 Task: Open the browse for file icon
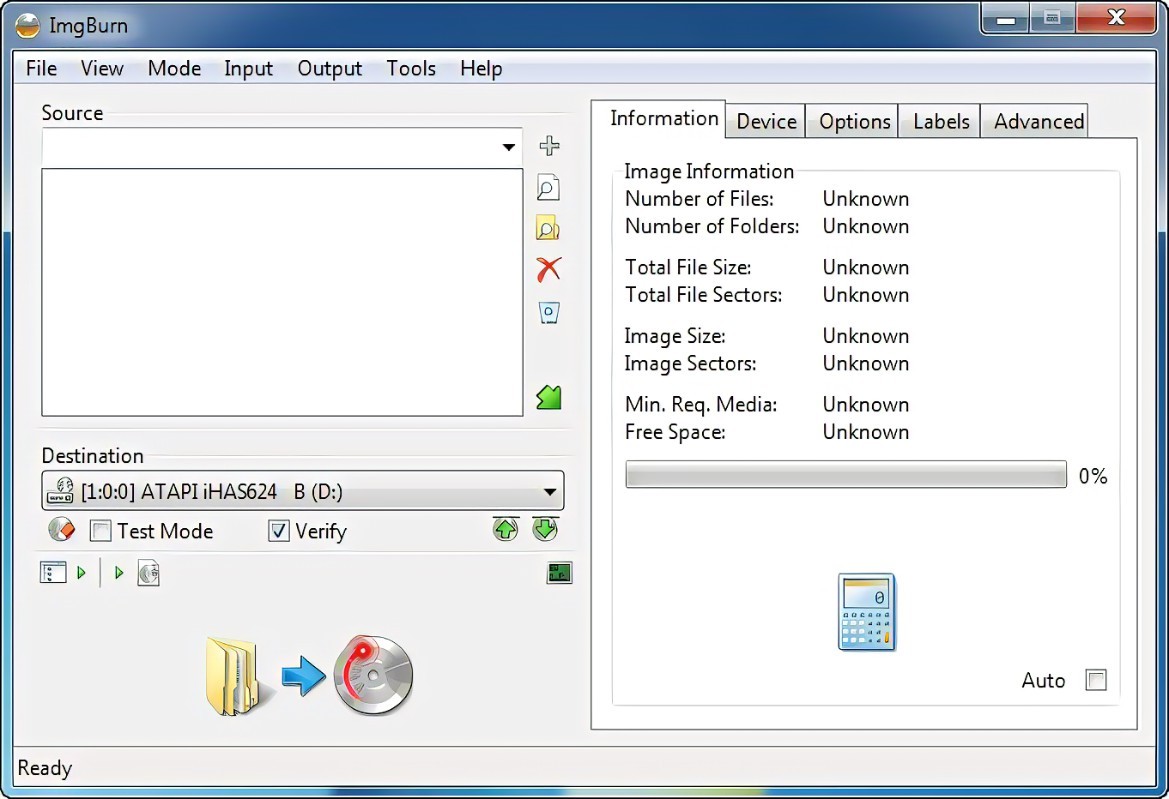(548, 188)
